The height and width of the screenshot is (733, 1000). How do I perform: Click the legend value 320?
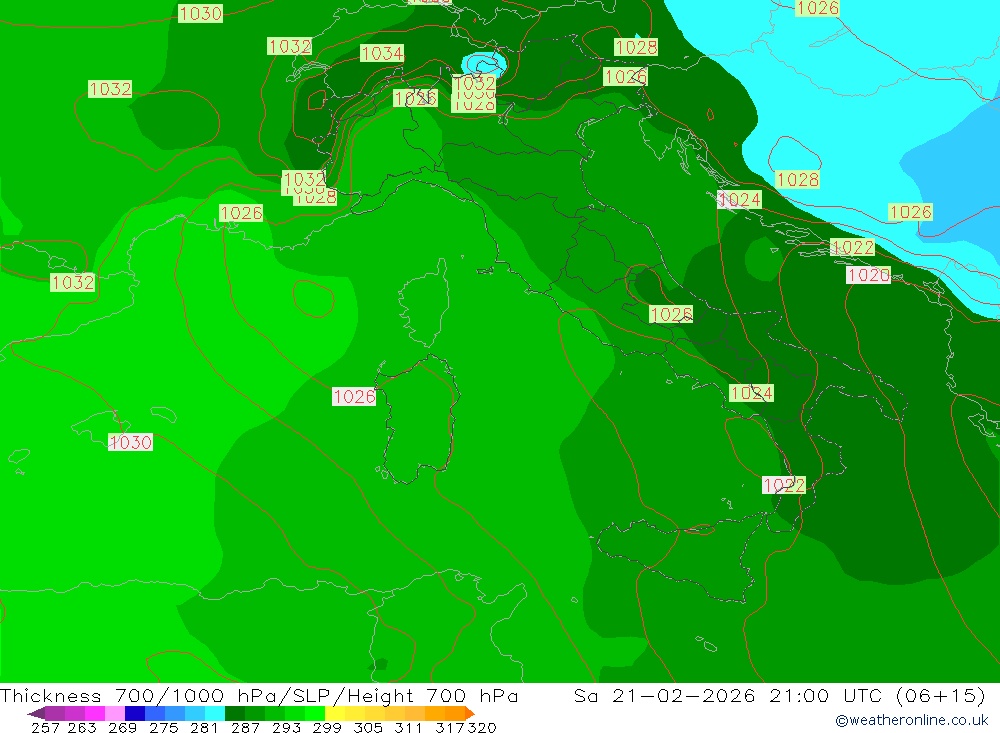(482, 727)
